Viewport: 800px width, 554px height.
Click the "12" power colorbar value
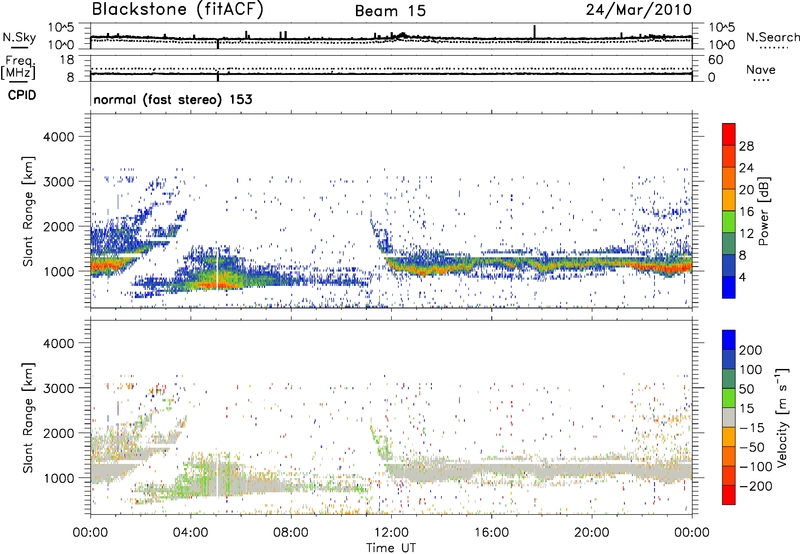(746, 234)
